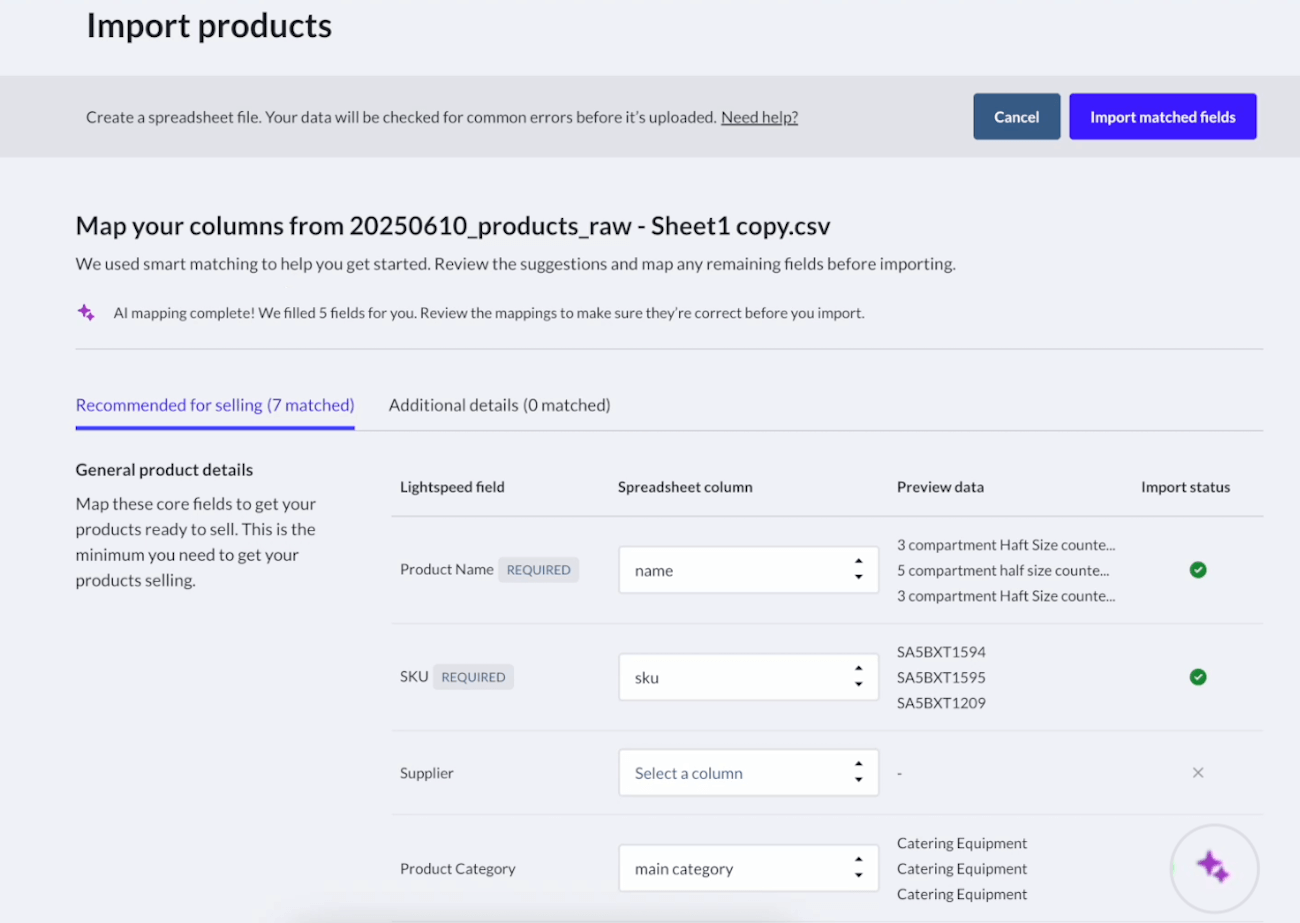The height and width of the screenshot is (923, 1300).
Task: Click the X import status icon for Supplier
Action: (1198, 772)
